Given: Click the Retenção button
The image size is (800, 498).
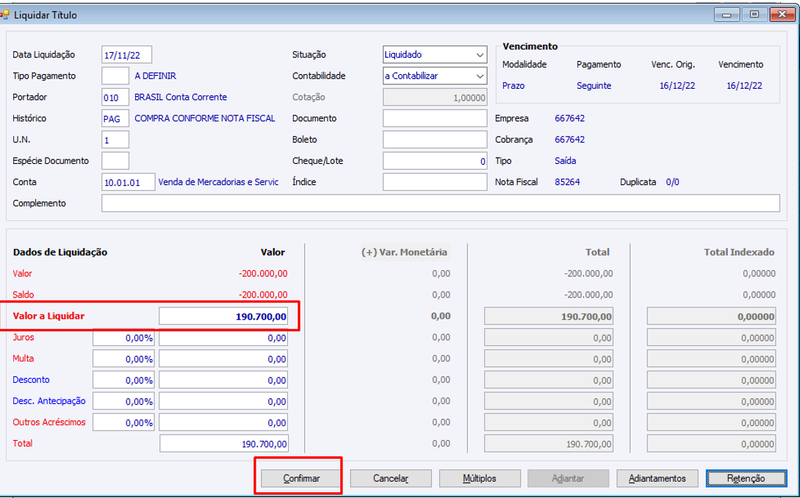Looking at the screenshot, I should click(x=746, y=479).
